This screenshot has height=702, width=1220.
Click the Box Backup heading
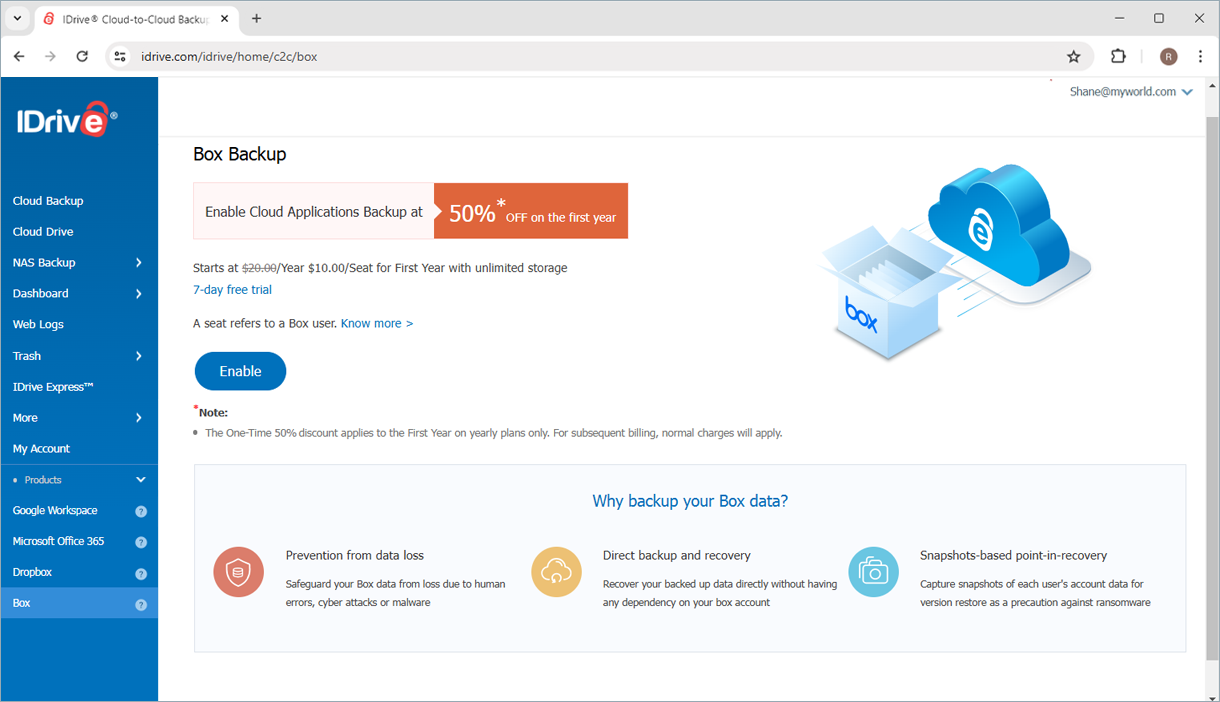pyautogui.click(x=240, y=155)
